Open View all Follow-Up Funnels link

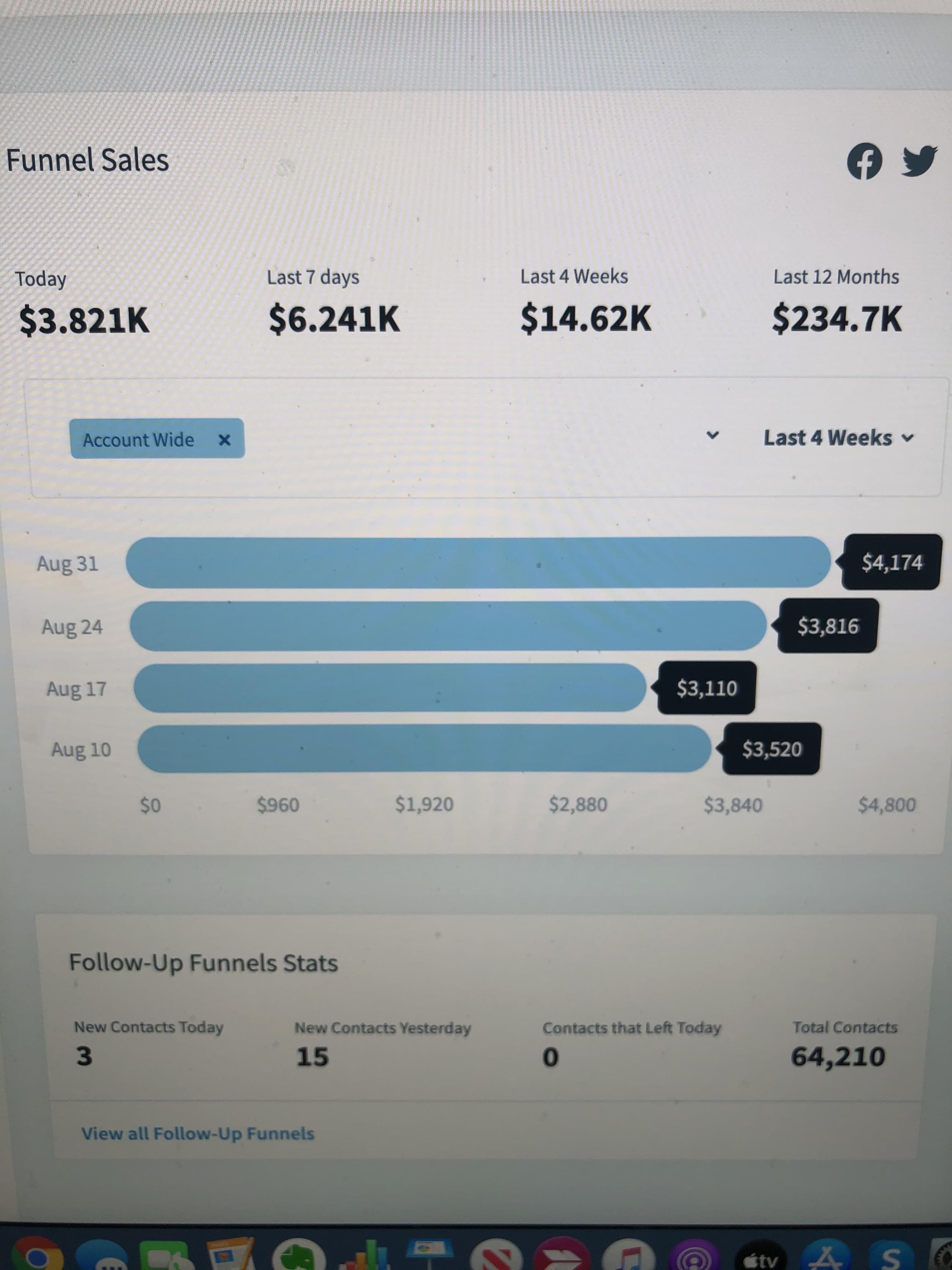tap(198, 1133)
